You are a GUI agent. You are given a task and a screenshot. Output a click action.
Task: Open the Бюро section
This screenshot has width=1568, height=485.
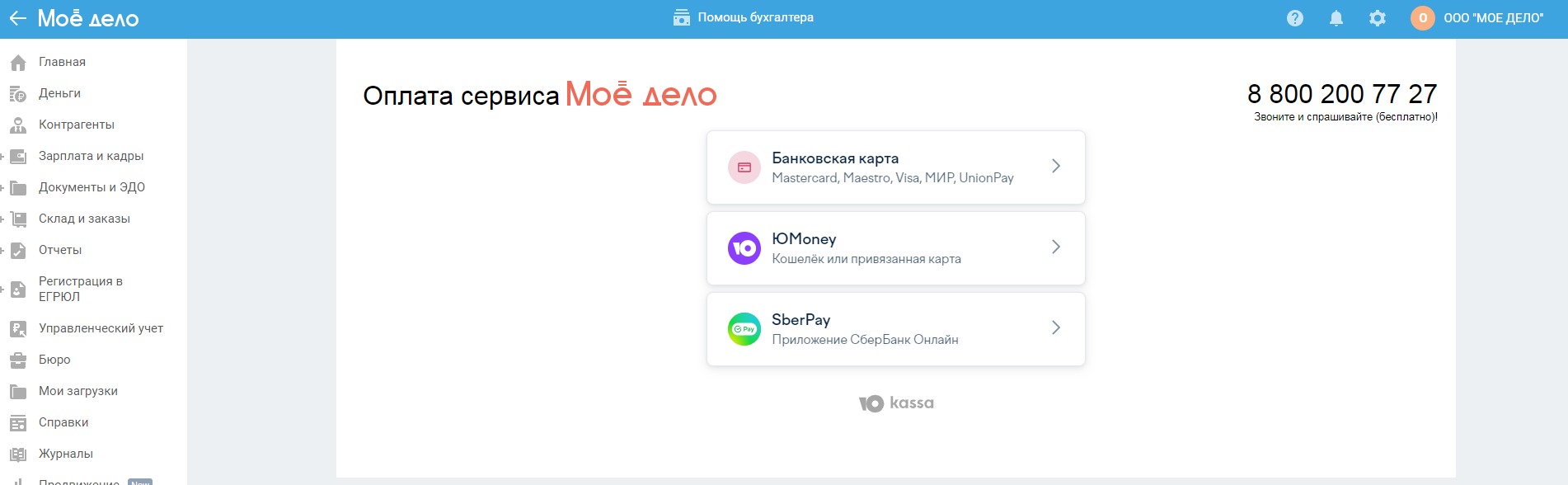[54, 360]
